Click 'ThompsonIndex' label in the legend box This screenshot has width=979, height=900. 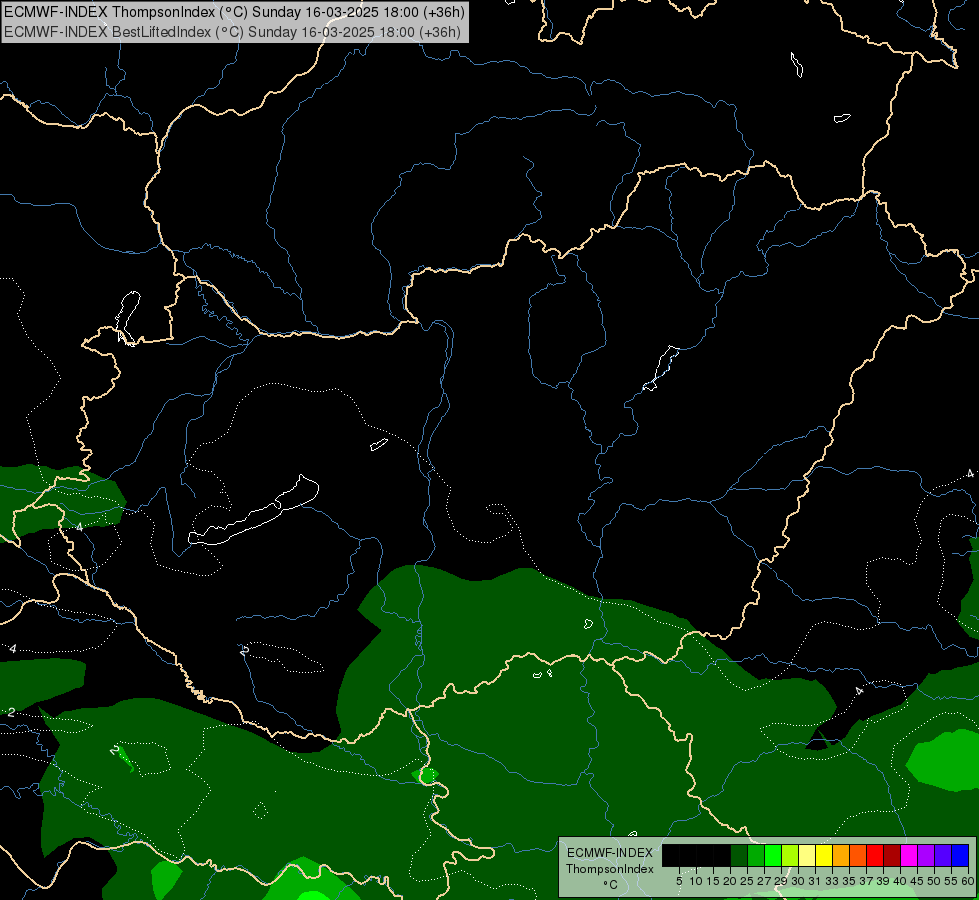(609, 869)
